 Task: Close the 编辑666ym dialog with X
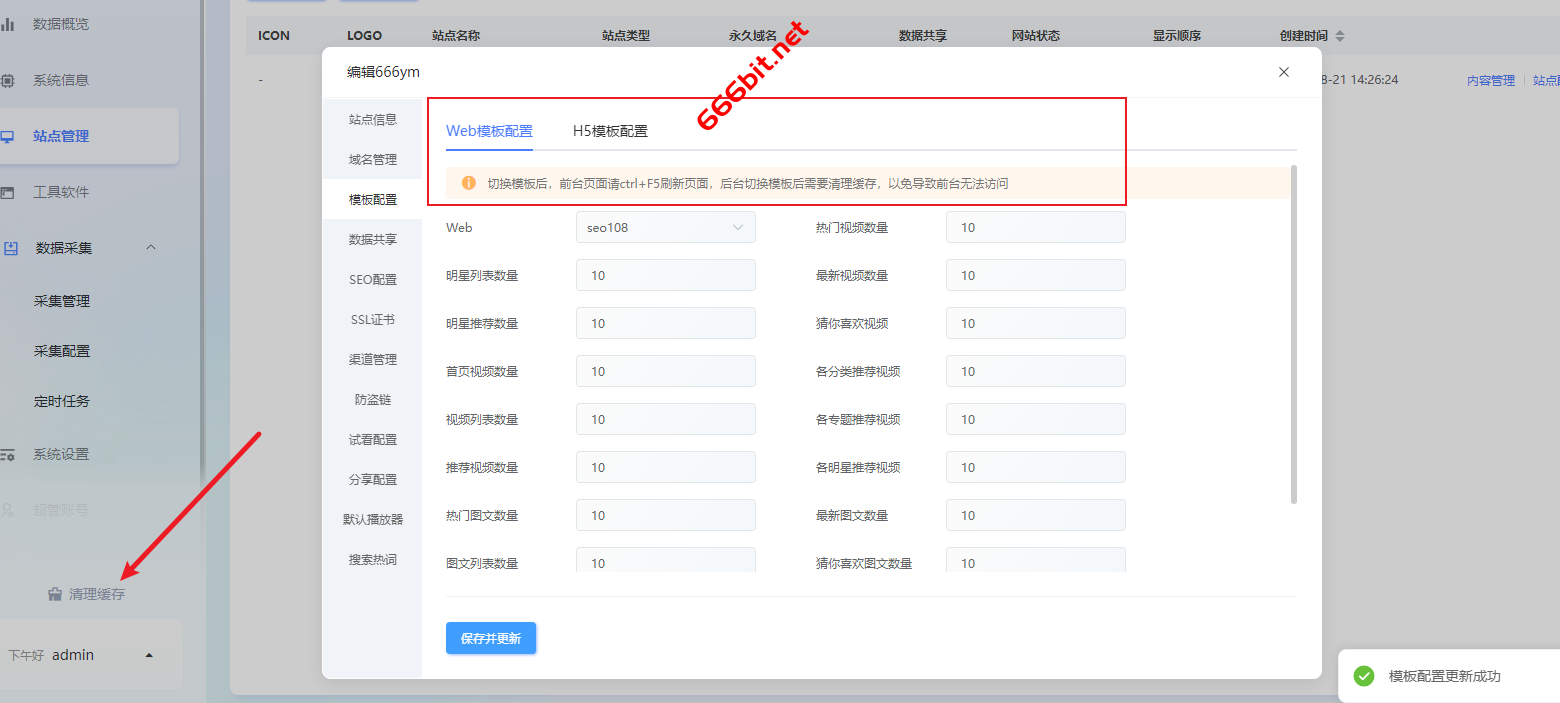[x=1284, y=72]
